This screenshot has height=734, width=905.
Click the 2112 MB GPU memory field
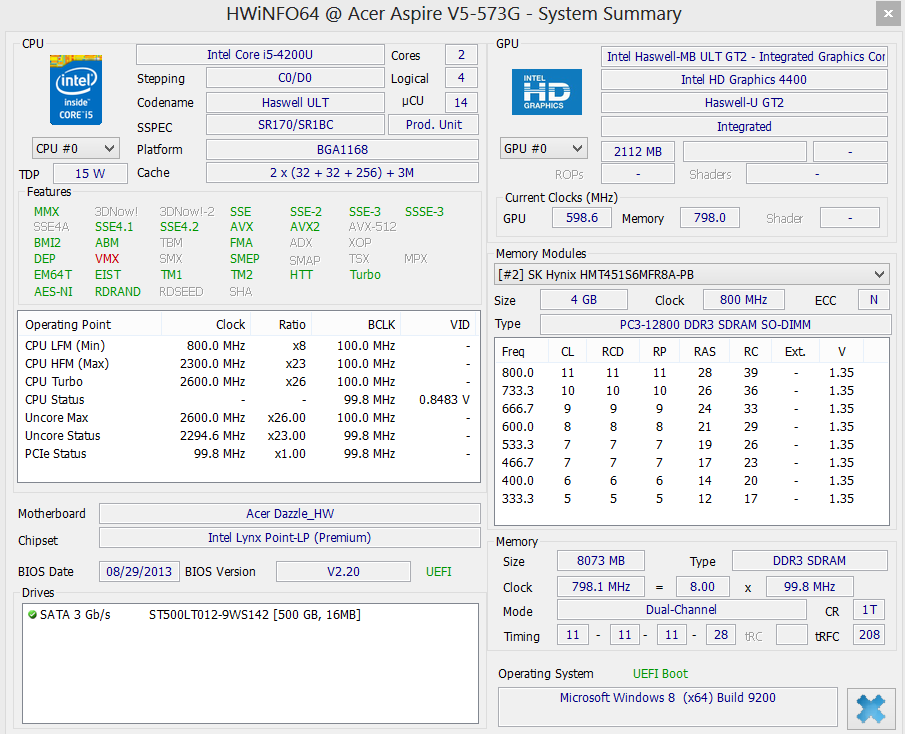tap(638, 152)
